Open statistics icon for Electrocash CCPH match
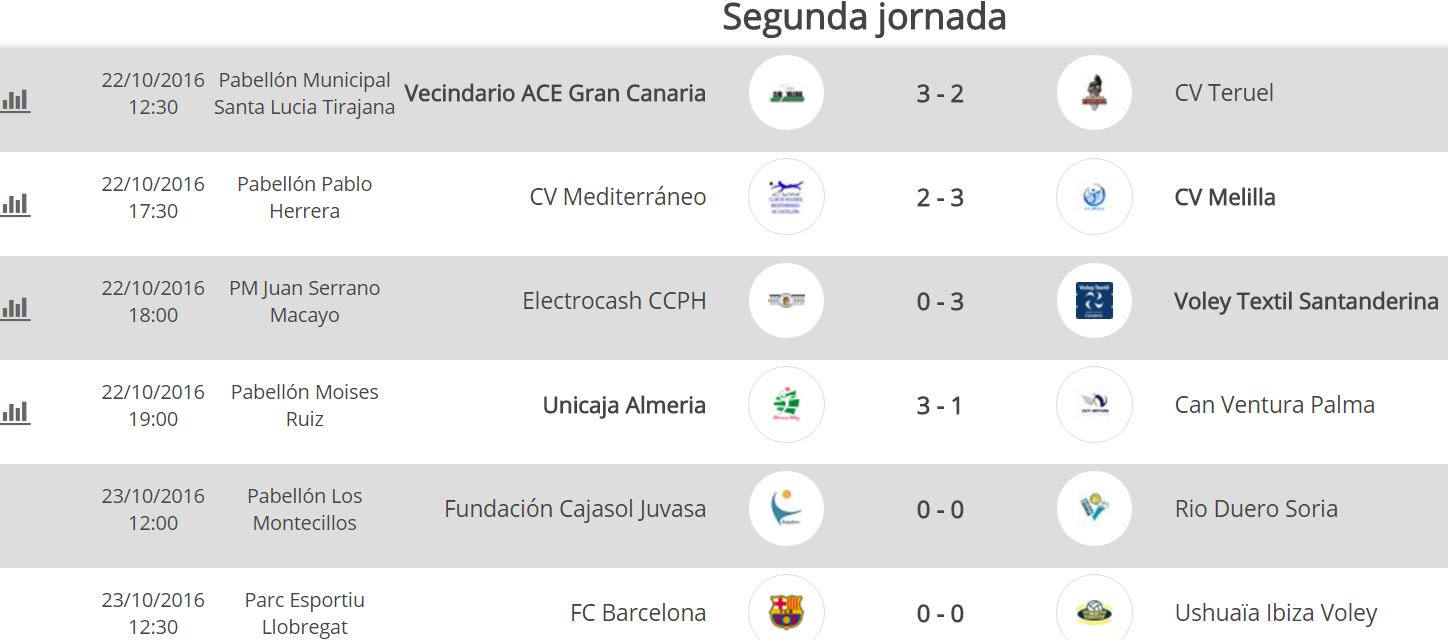This screenshot has width=1448, height=640. coord(15,308)
